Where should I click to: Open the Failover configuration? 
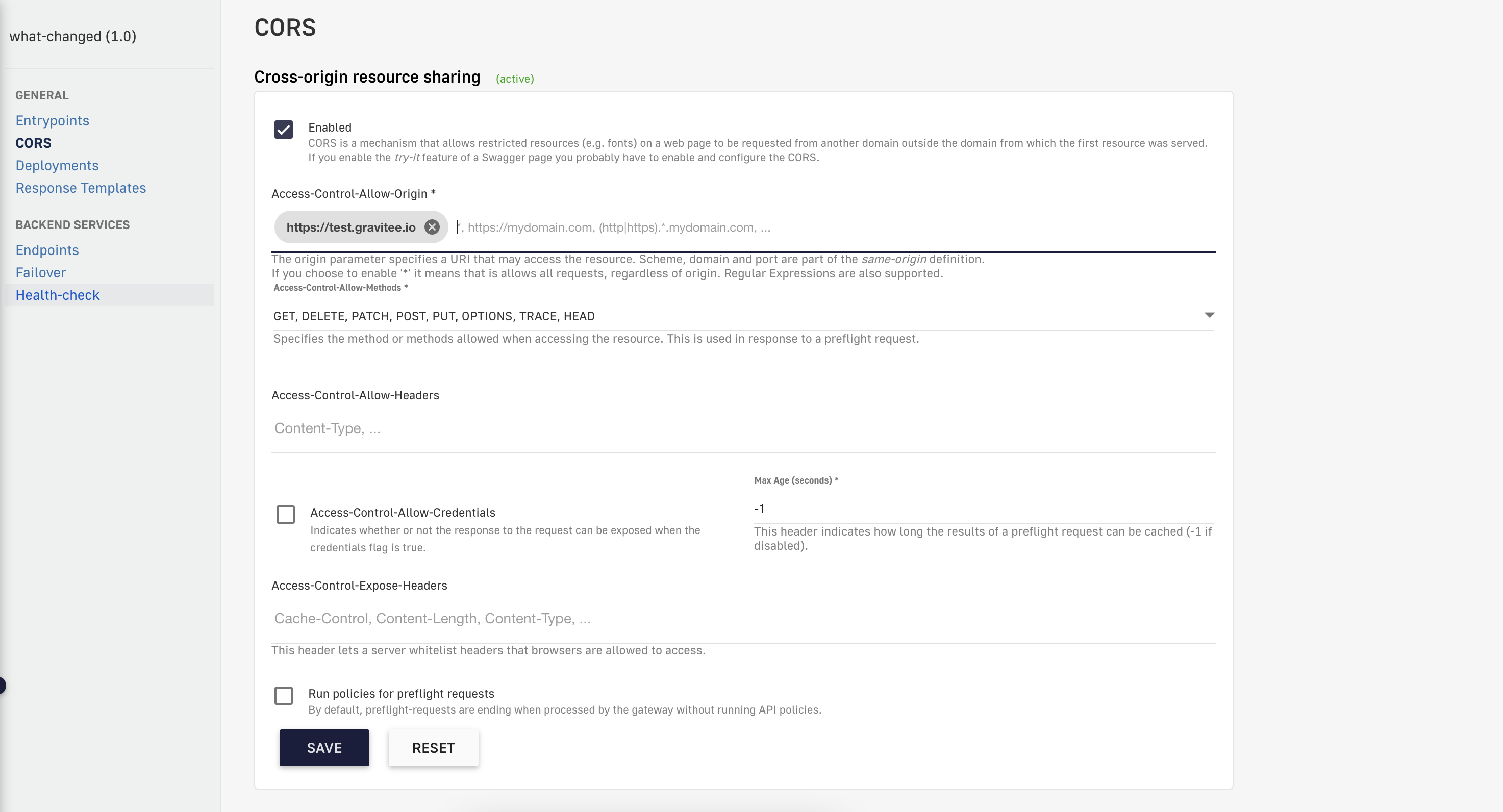[x=40, y=272]
